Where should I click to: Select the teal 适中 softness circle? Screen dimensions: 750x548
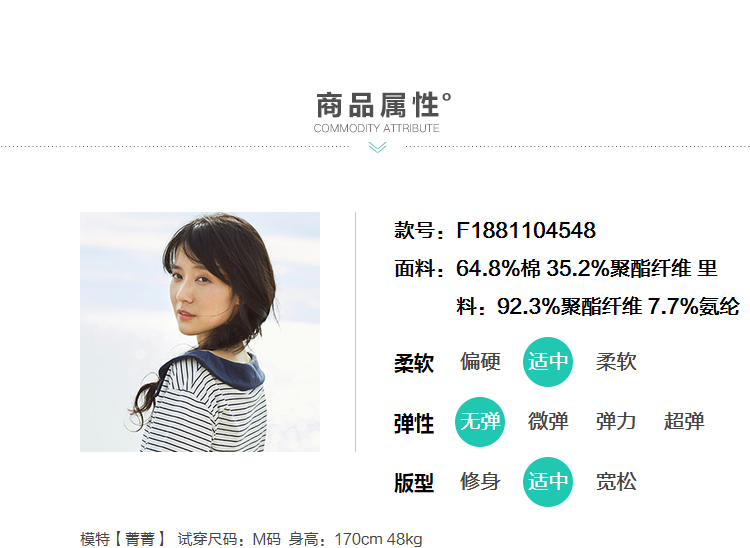tap(548, 362)
